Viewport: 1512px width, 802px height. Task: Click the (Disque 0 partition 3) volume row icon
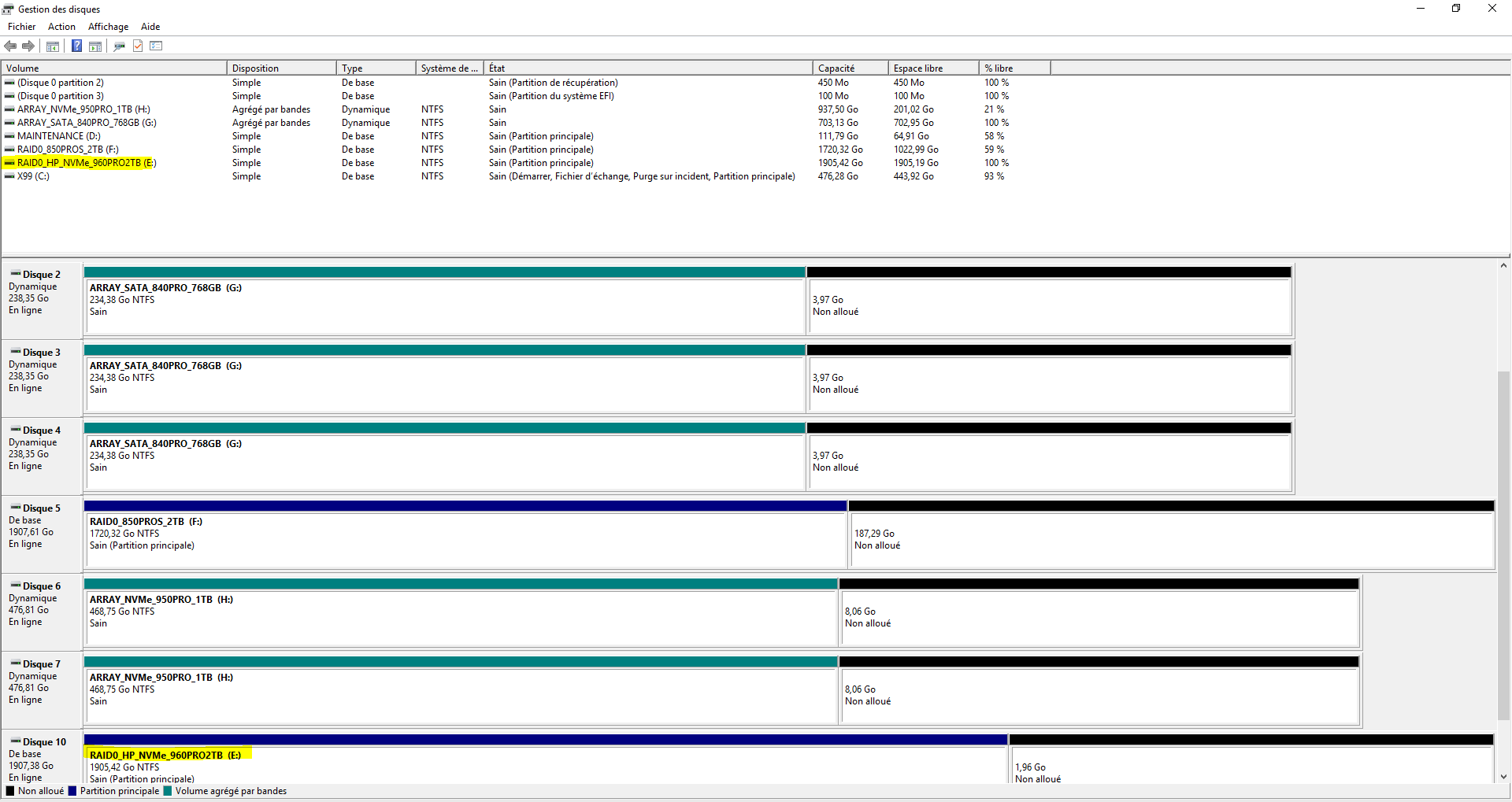[9, 96]
